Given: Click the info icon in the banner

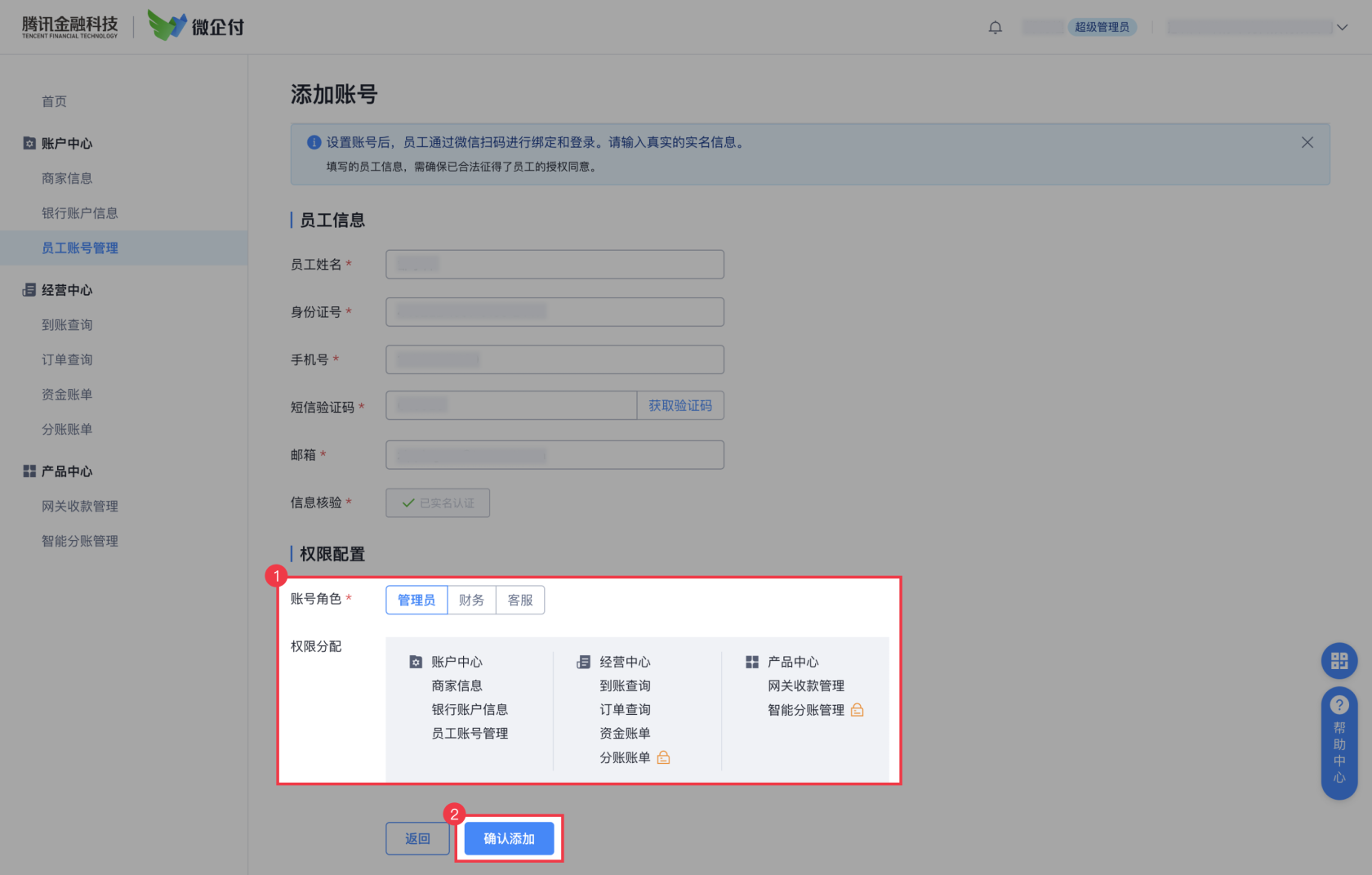Looking at the screenshot, I should pyautogui.click(x=314, y=142).
